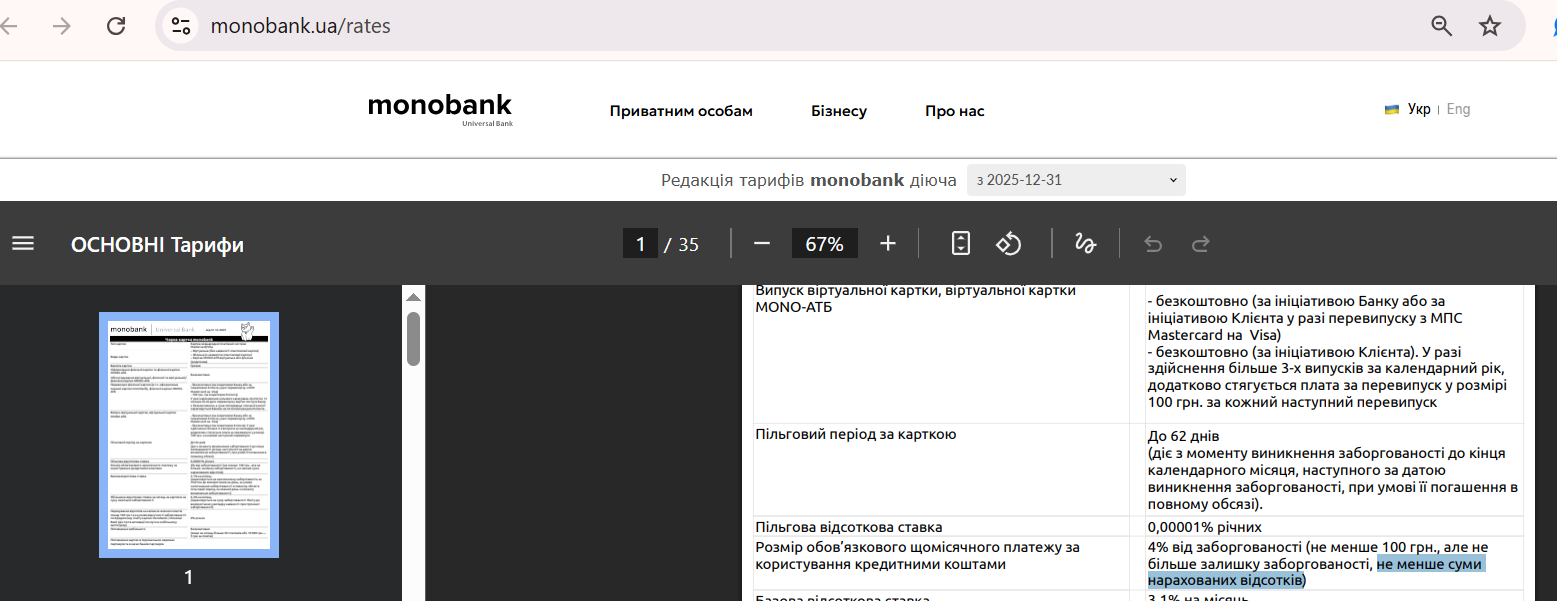Bookmark this page with the star
Viewport: 1557px width, 601px height.
tap(1490, 26)
